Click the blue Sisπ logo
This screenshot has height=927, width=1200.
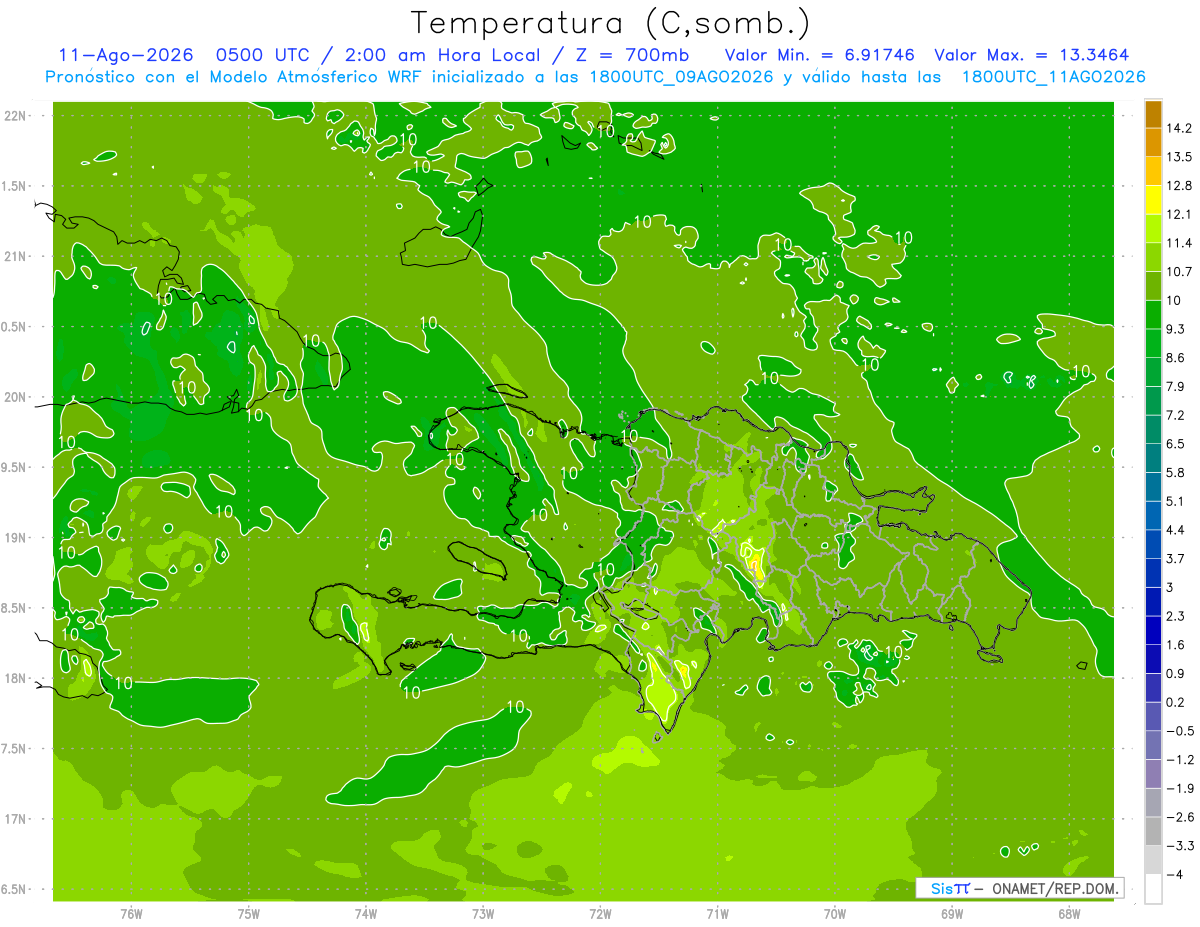pyautogui.click(x=948, y=888)
